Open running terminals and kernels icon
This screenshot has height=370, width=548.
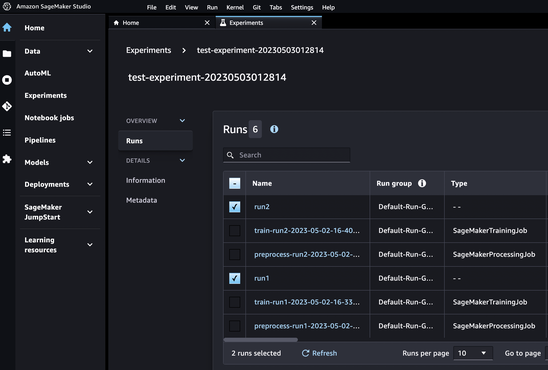point(7,80)
